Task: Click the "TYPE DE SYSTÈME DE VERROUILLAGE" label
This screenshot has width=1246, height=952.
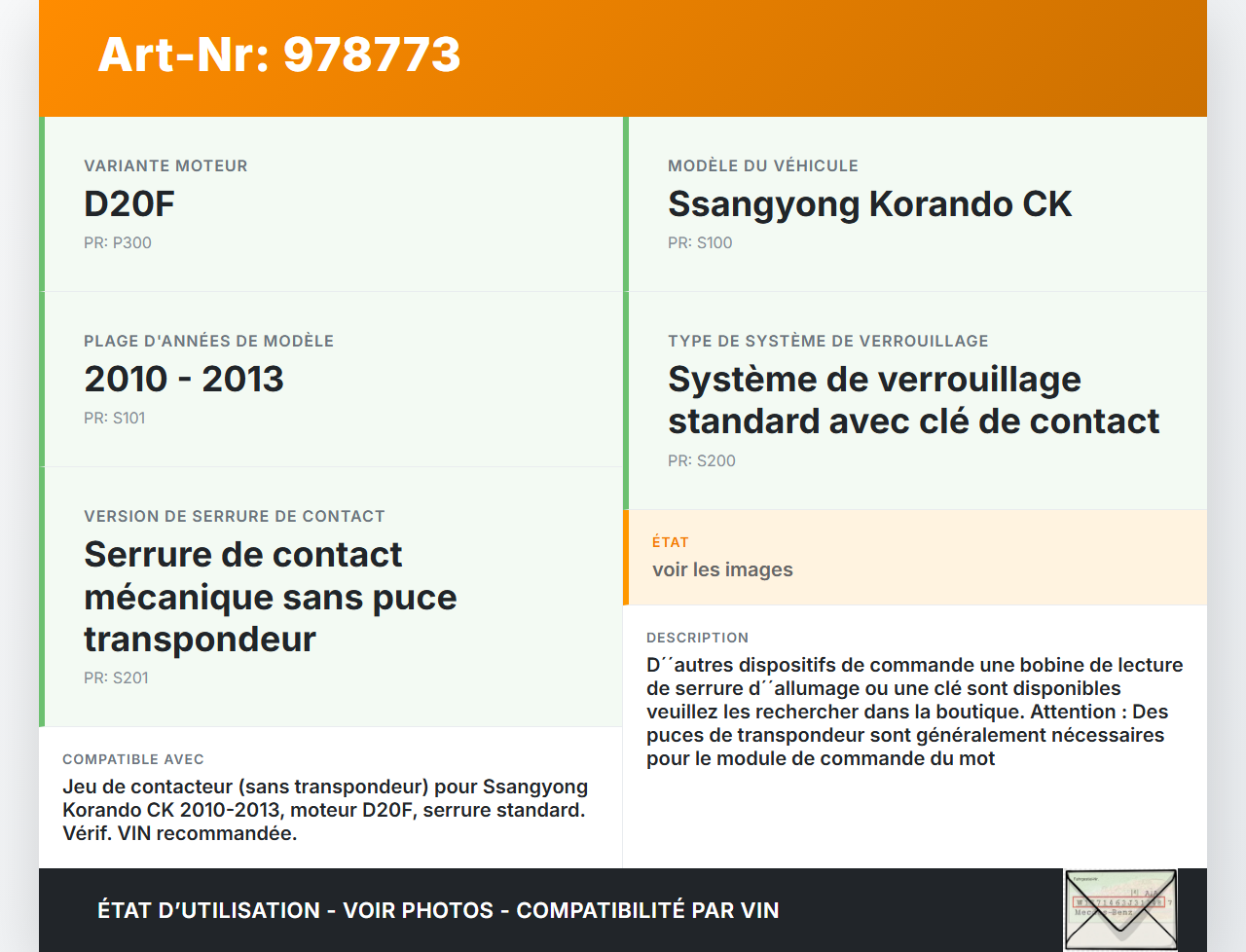Action: click(x=828, y=341)
